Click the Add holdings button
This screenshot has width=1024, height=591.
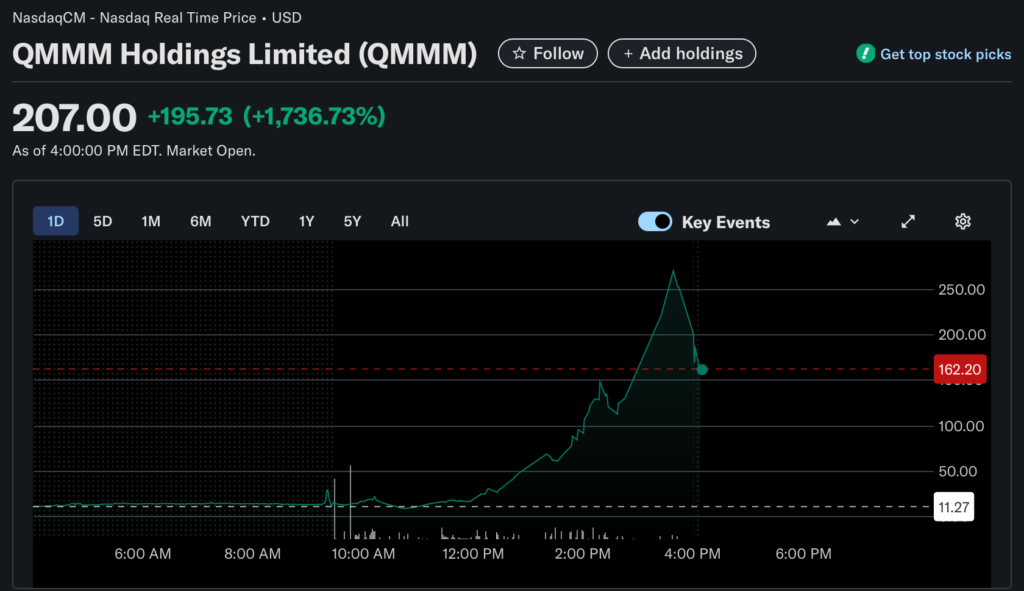pyautogui.click(x=682, y=53)
